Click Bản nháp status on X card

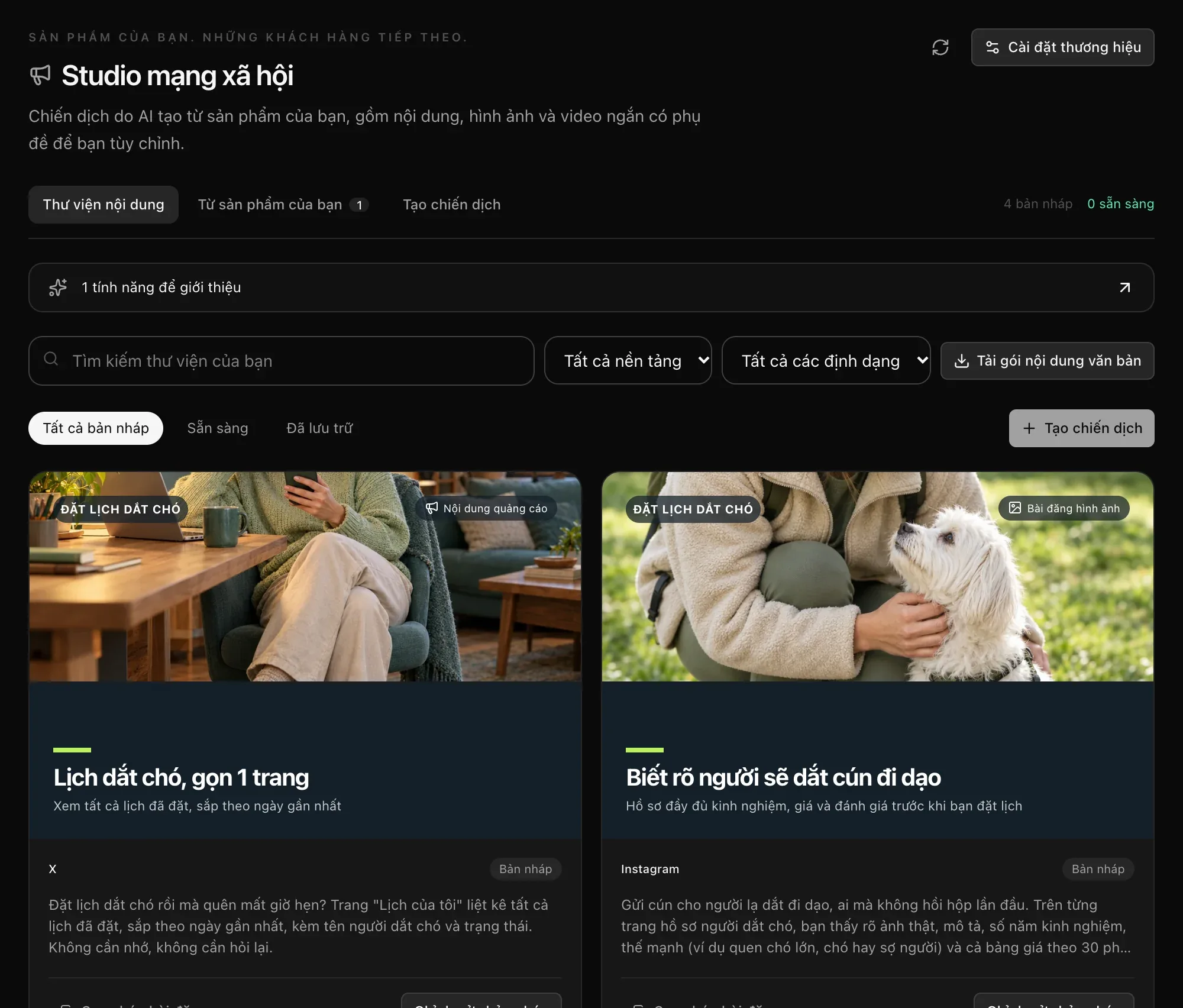click(x=525, y=869)
